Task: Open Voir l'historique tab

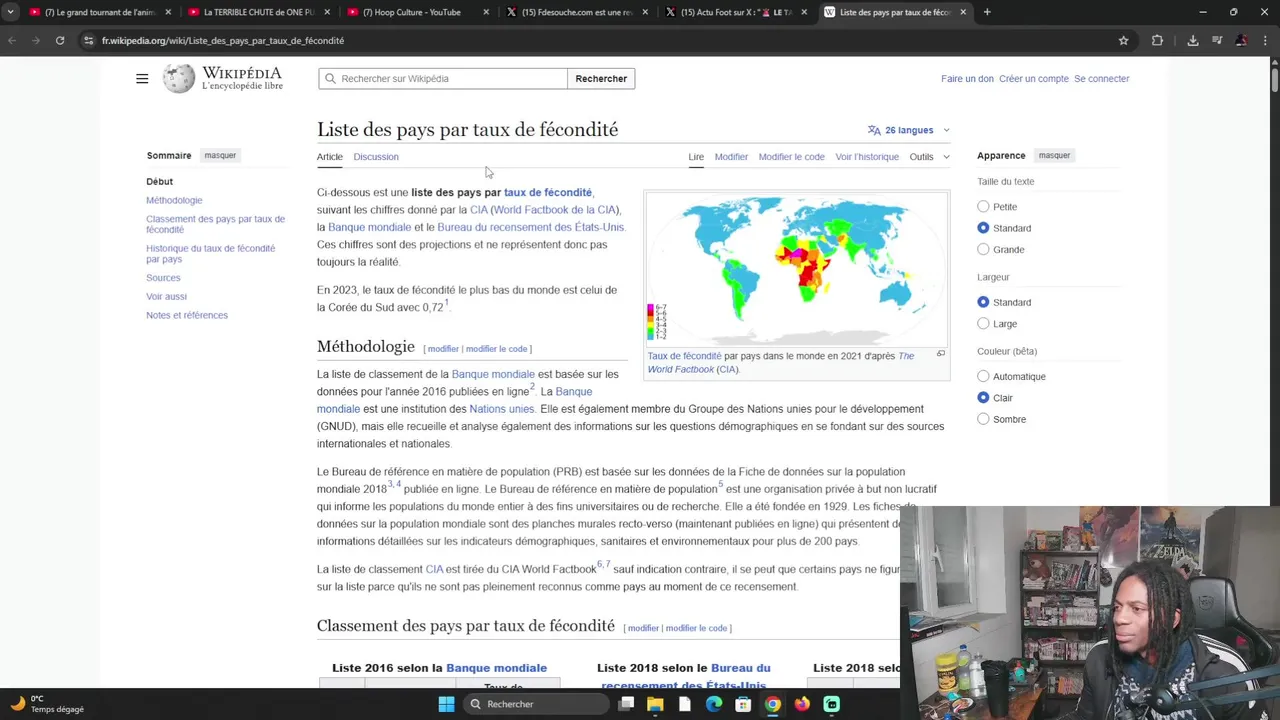Action: [x=867, y=156]
